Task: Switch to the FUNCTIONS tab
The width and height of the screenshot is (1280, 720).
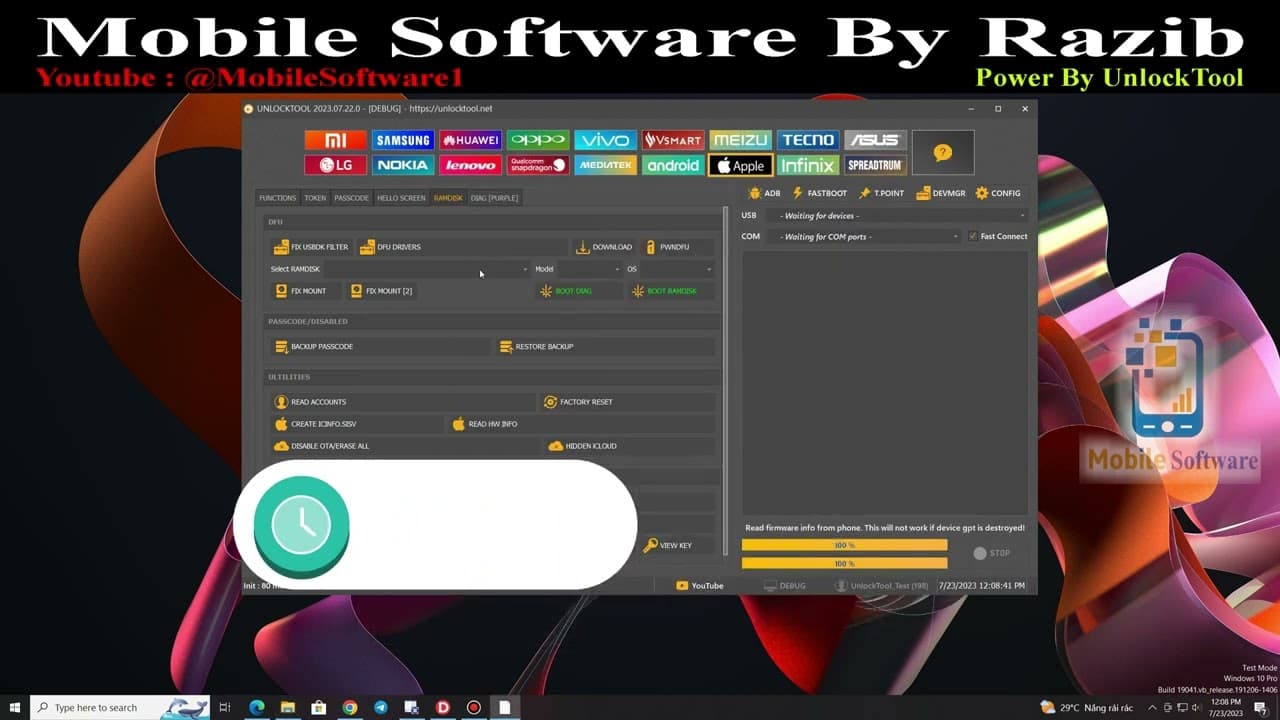Action: pyautogui.click(x=278, y=198)
